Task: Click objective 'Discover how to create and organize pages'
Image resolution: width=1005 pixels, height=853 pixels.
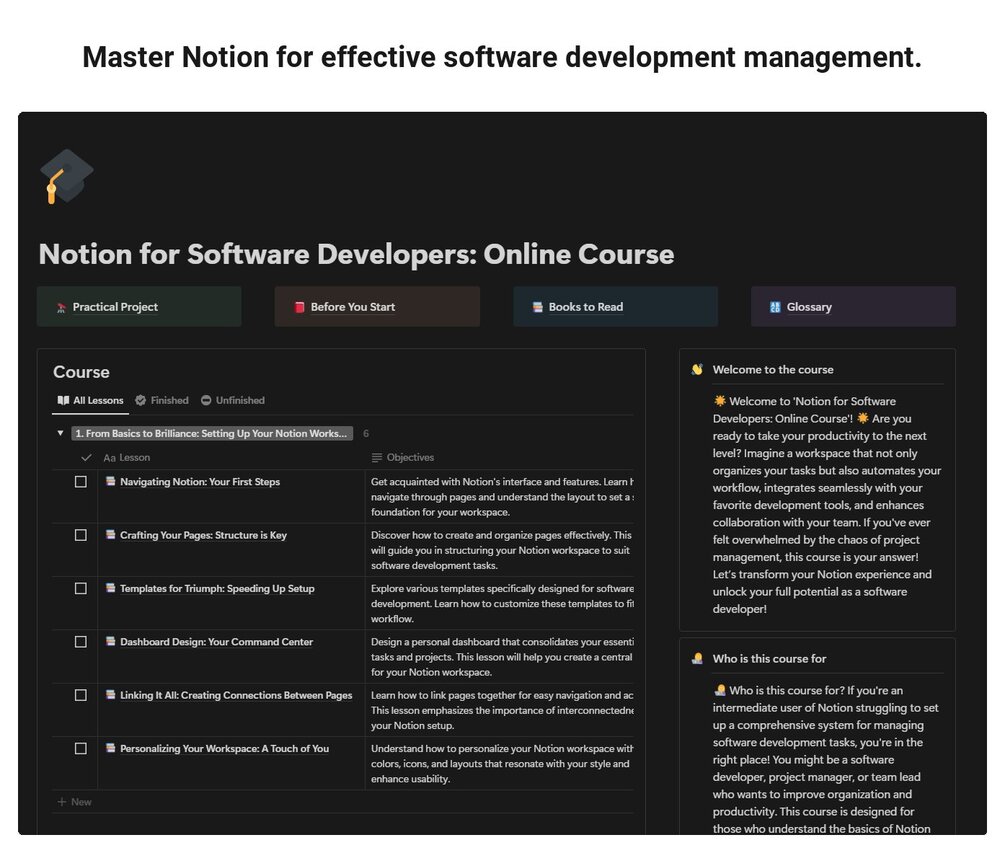Action: [501, 550]
